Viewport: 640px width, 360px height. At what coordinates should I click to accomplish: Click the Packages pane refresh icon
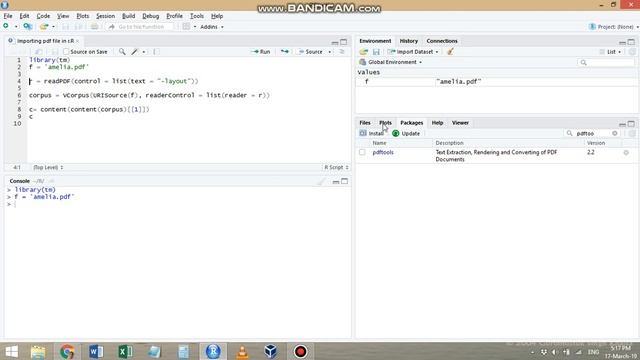(632, 133)
